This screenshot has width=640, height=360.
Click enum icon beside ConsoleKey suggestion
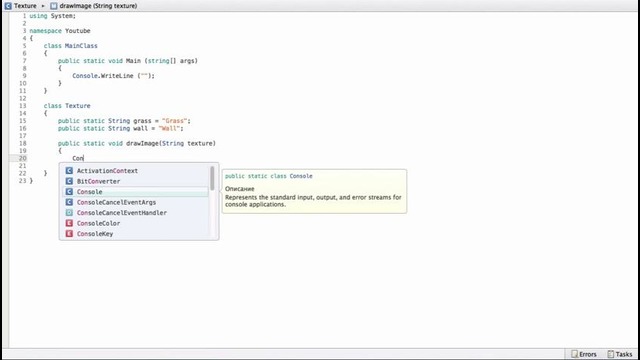(x=69, y=234)
